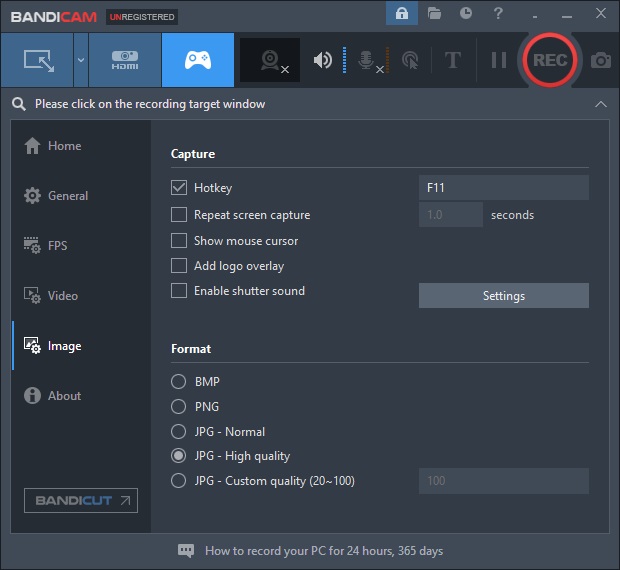Open Video settings tab

point(51,296)
